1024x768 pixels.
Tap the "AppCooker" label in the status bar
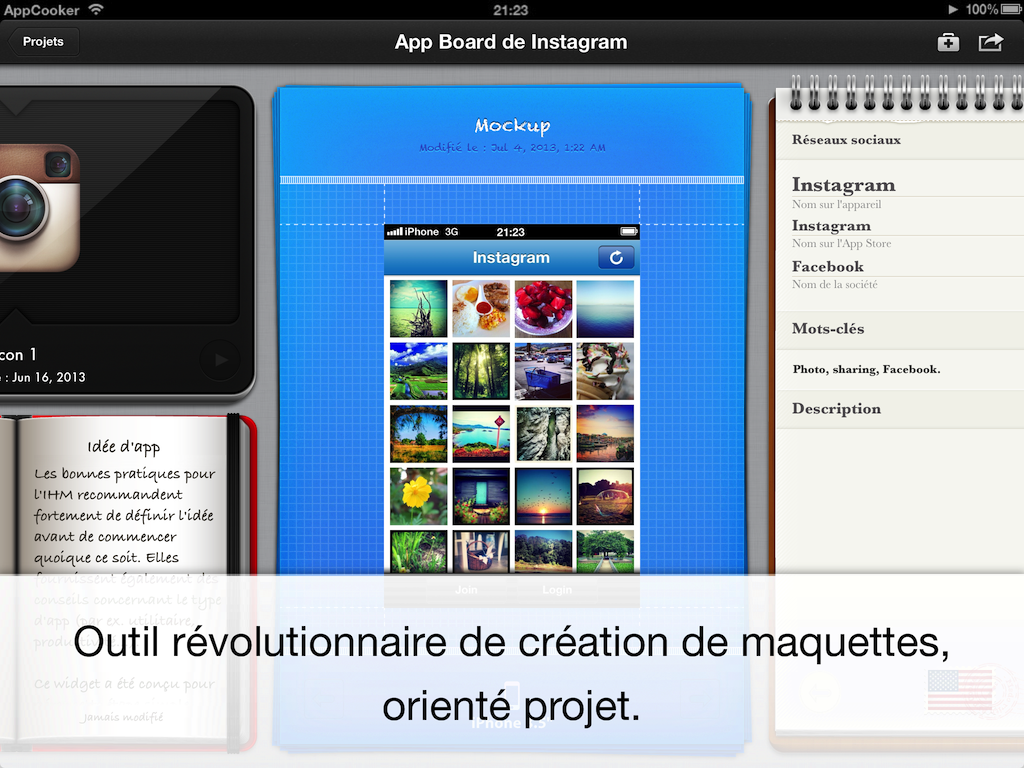42,10
